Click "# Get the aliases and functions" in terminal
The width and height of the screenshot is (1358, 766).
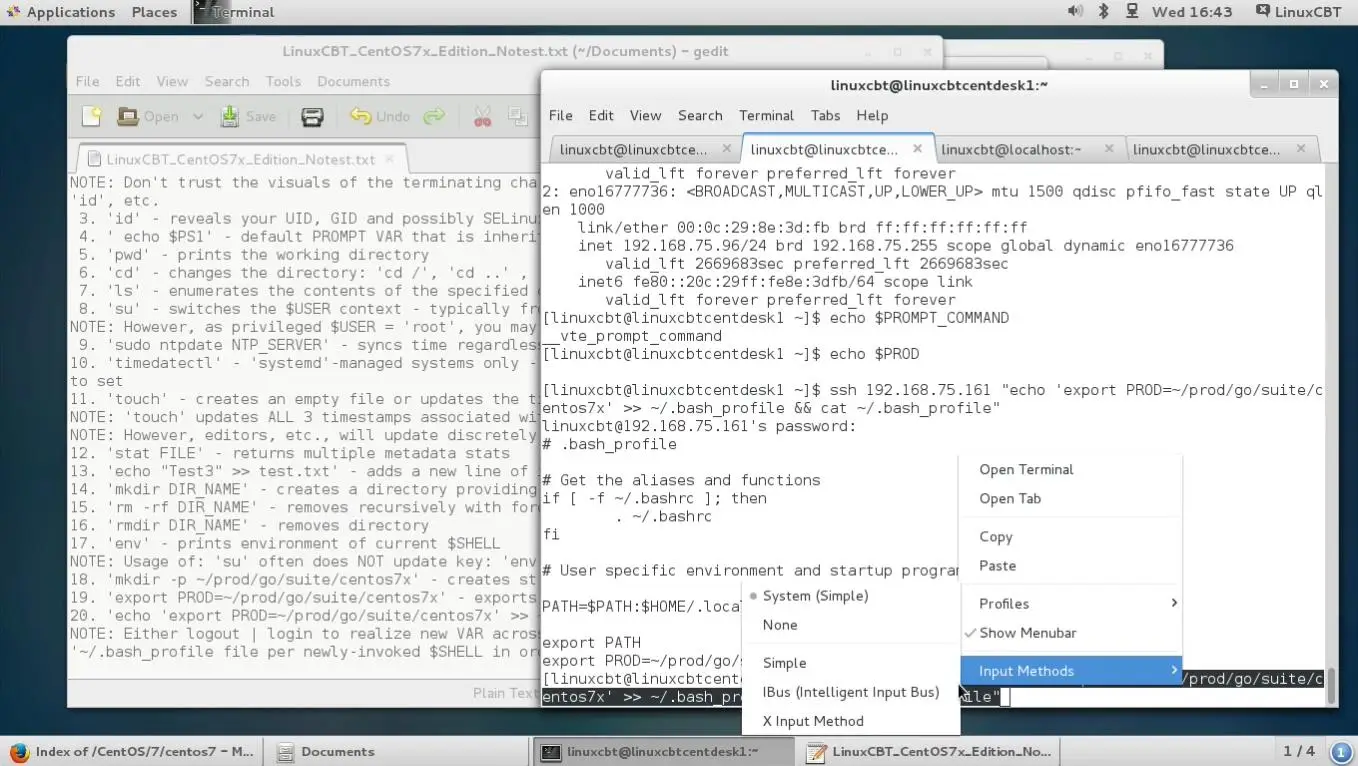click(681, 480)
